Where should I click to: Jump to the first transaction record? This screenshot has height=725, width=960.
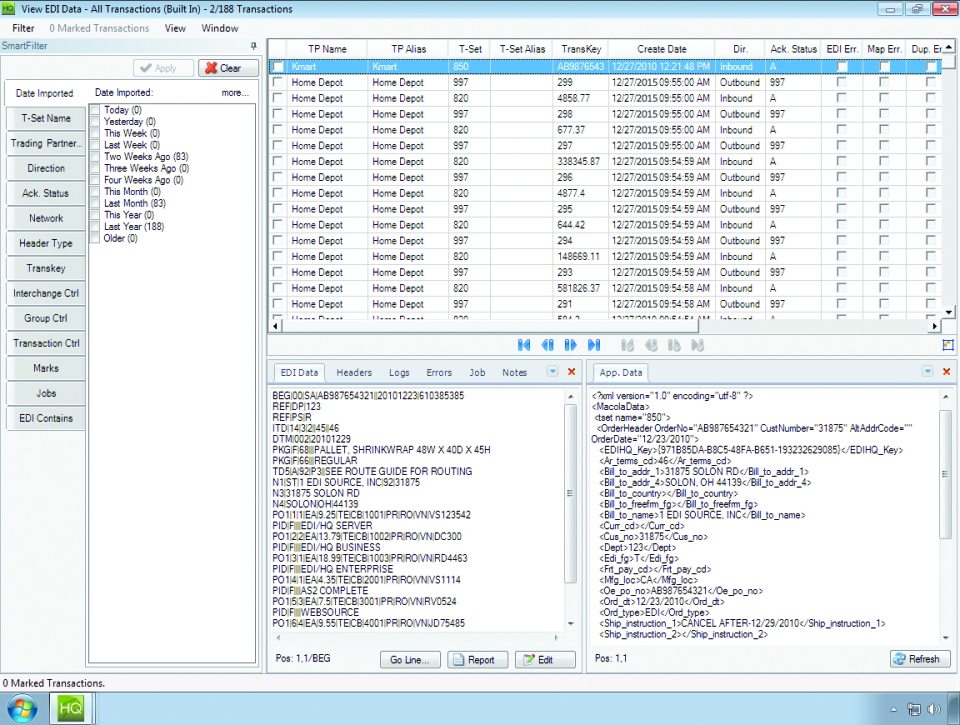coord(524,345)
